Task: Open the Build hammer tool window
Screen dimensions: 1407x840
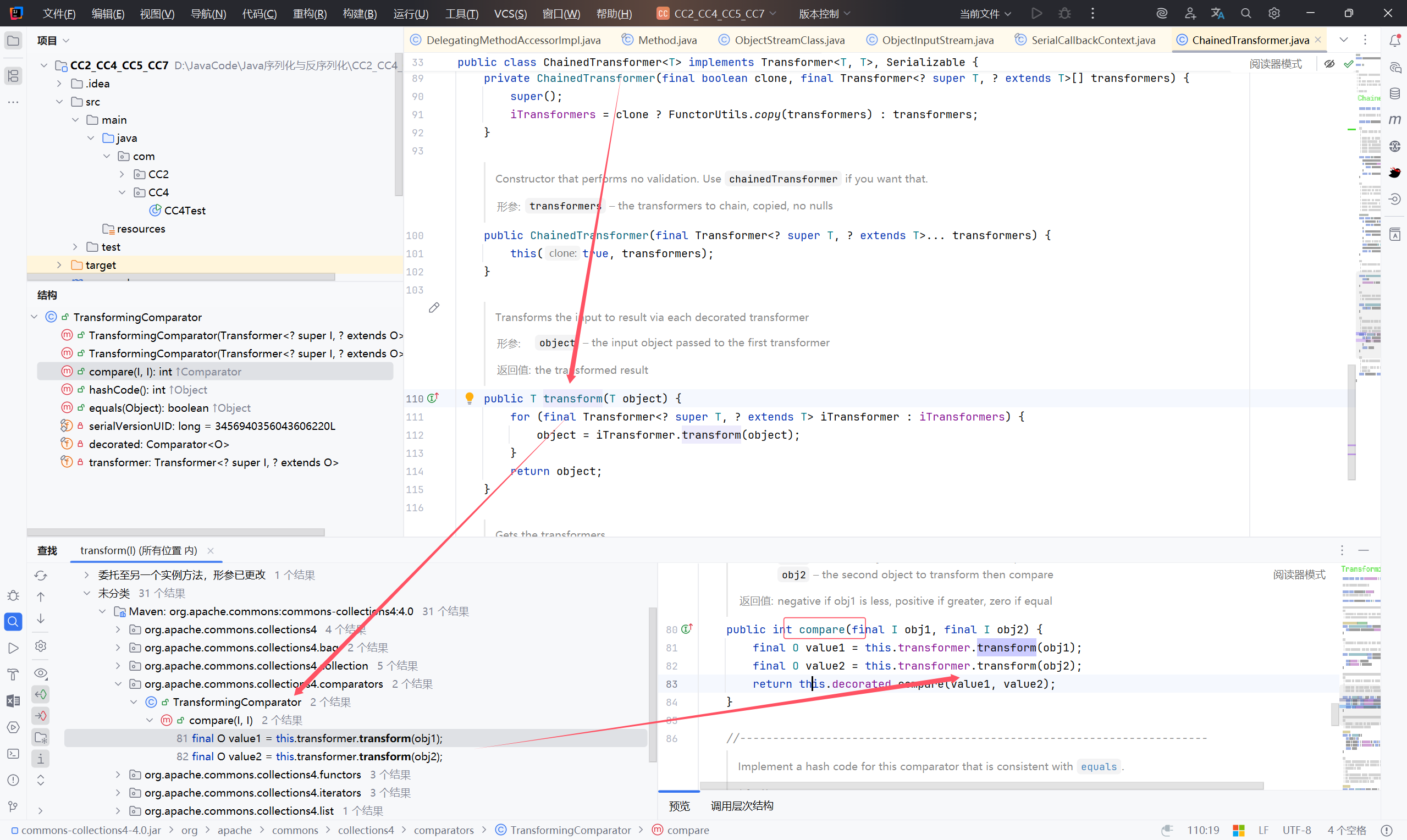Action: pyautogui.click(x=13, y=674)
